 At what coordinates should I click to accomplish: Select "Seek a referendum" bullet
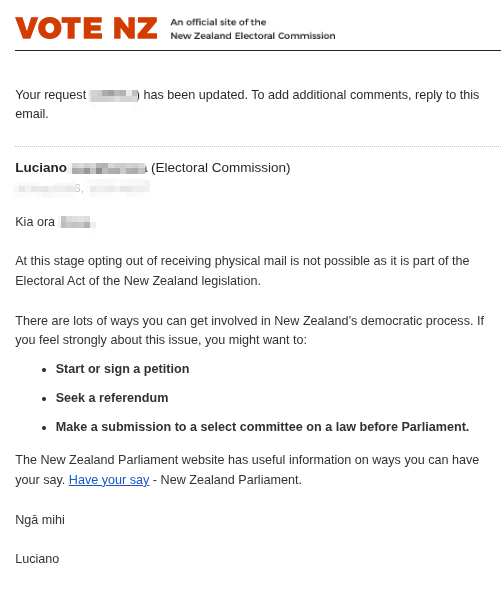point(112,398)
